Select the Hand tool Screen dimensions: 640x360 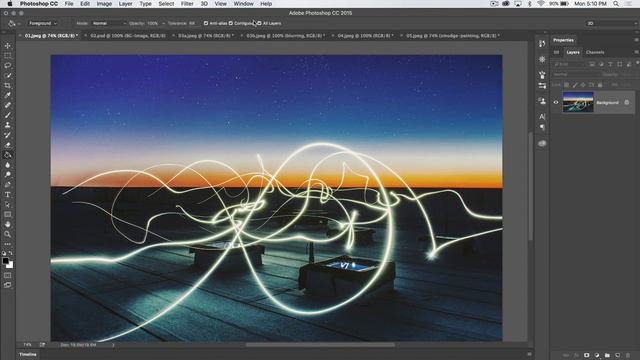click(8, 224)
